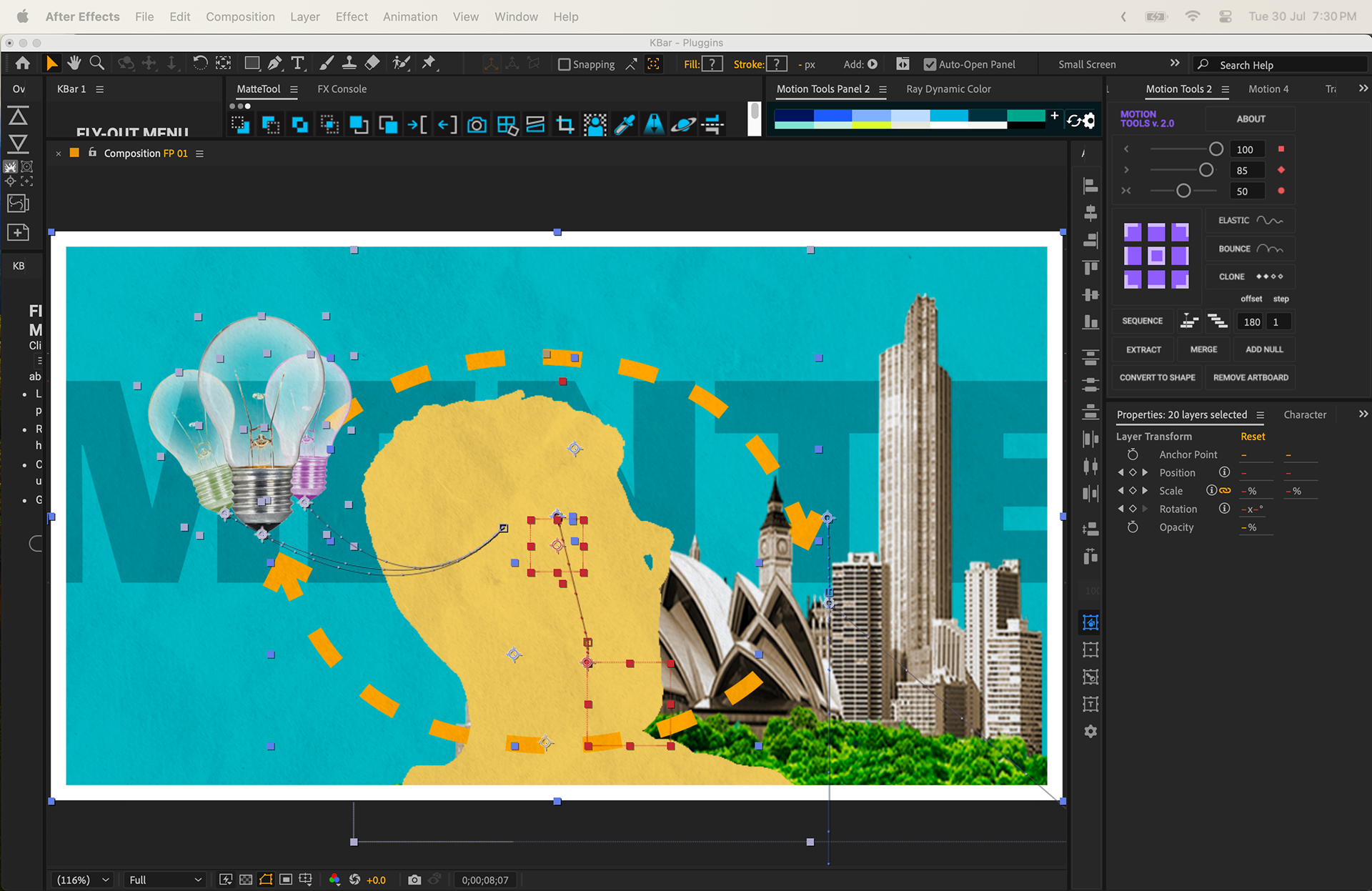
Task: Click Reset in Layer Transform
Action: (1252, 437)
